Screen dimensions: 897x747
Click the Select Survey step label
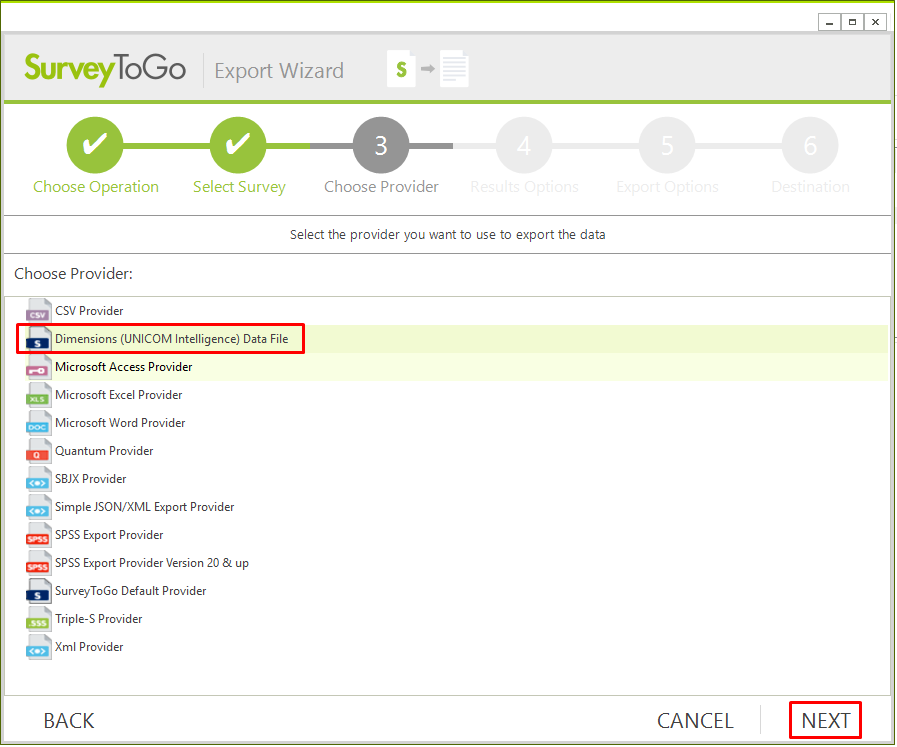click(239, 187)
